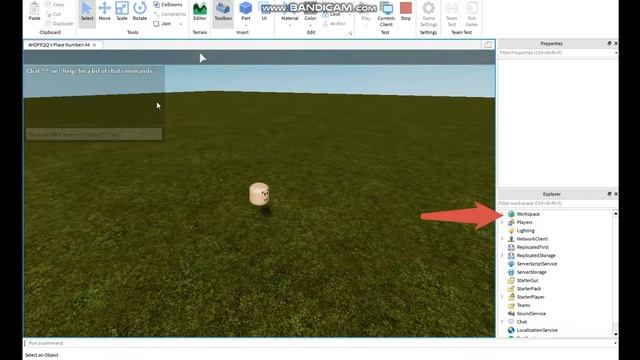Click the chat message input box
Viewport: 640px width, 360px height.
(94, 134)
